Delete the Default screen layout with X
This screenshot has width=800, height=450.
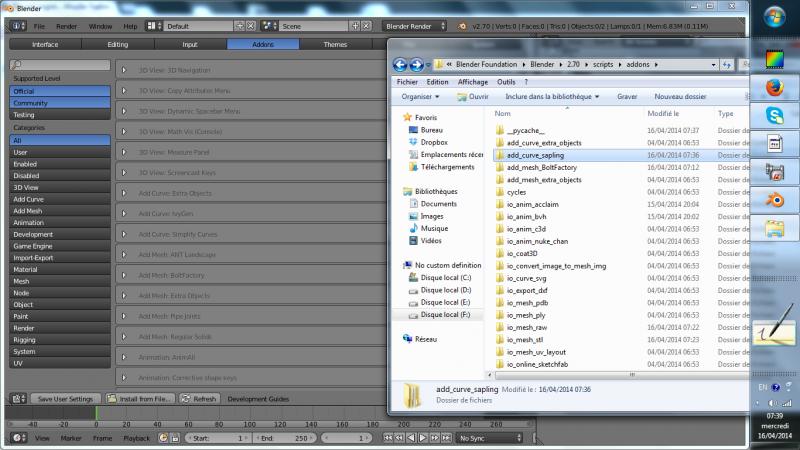(x=251, y=26)
